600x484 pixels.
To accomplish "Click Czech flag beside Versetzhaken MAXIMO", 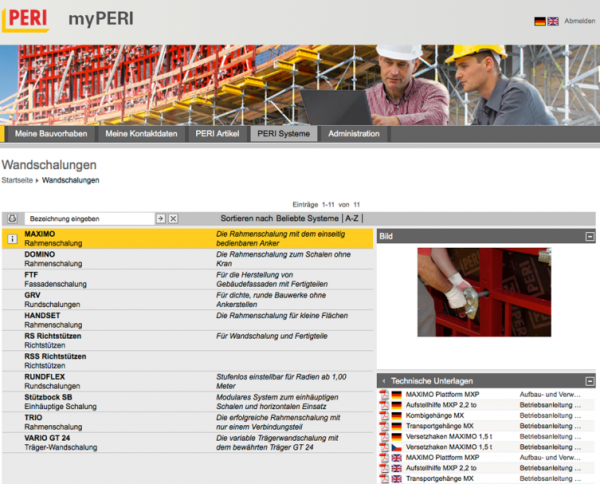I will (396, 447).
